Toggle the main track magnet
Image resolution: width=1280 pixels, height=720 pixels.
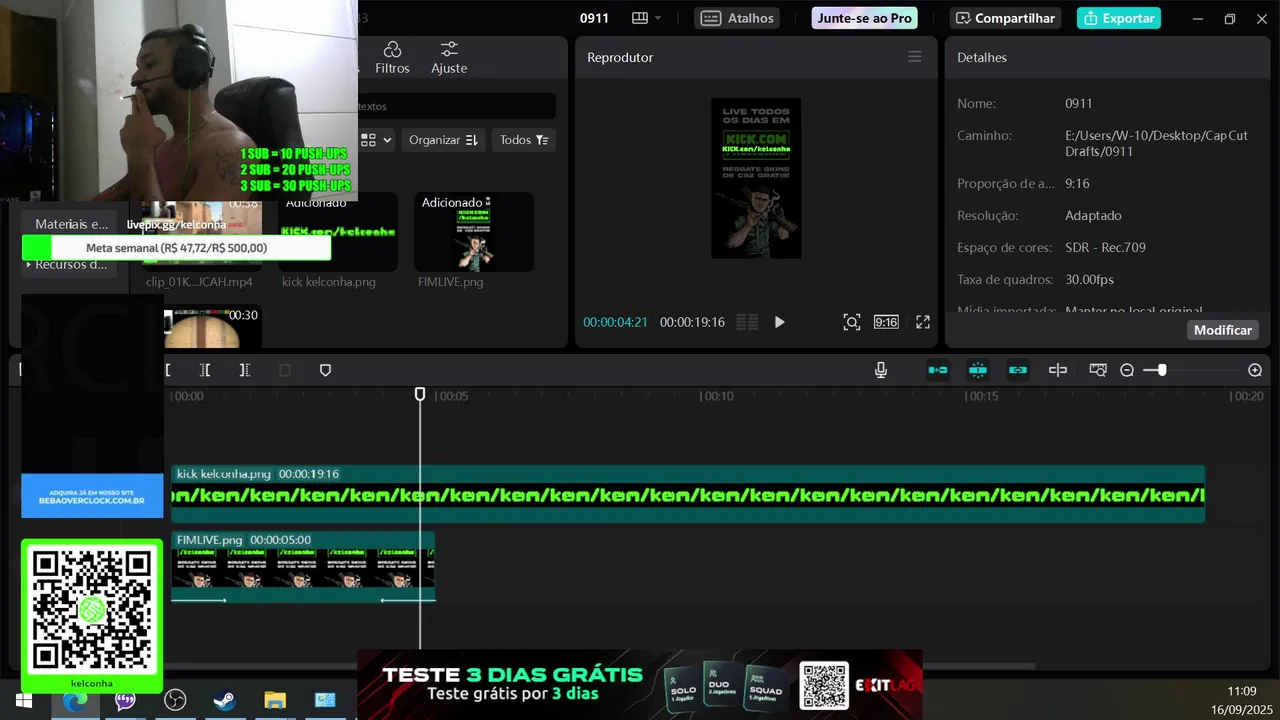pos(938,370)
